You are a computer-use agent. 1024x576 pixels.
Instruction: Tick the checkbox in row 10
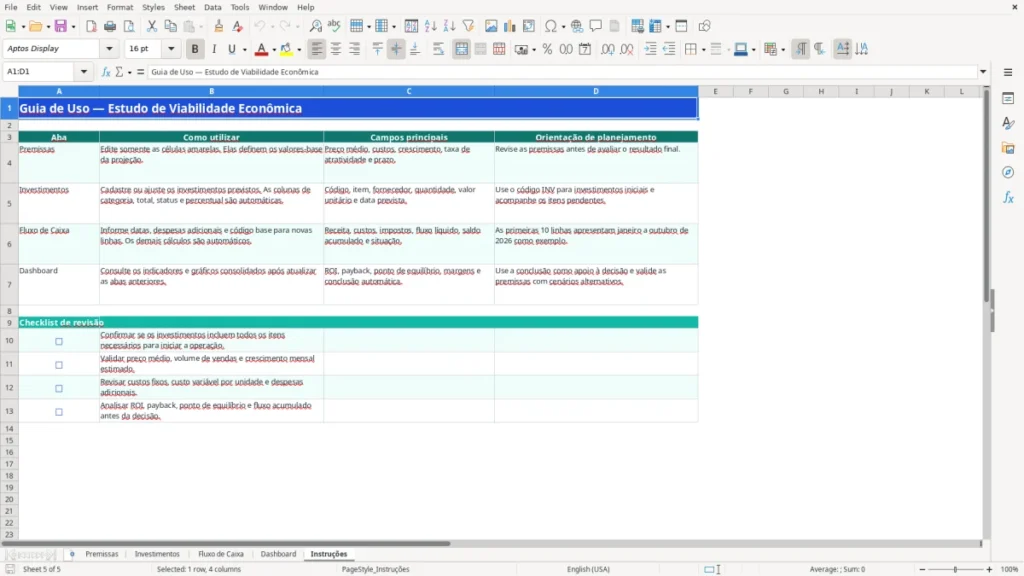tap(59, 342)
